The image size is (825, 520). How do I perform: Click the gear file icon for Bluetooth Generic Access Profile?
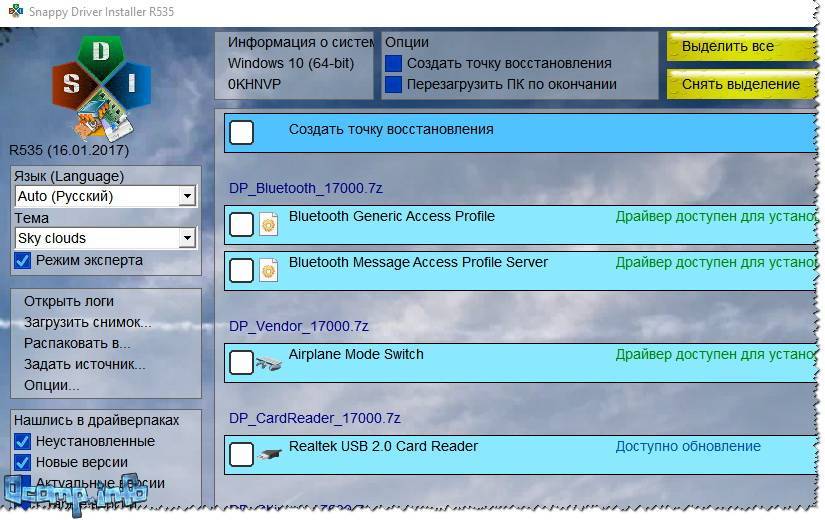(268, 225)
